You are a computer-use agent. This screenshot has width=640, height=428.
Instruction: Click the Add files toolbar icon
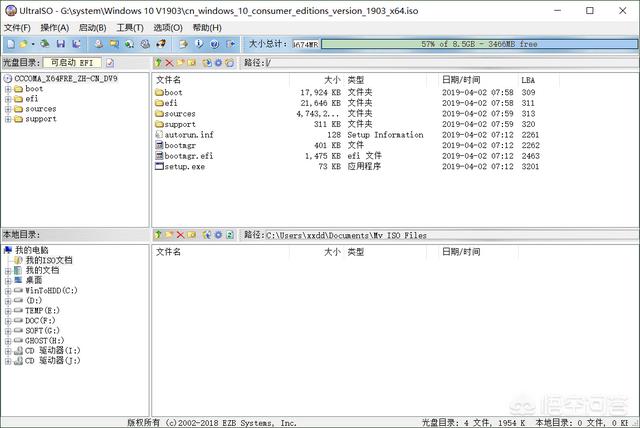click(183, 44)
